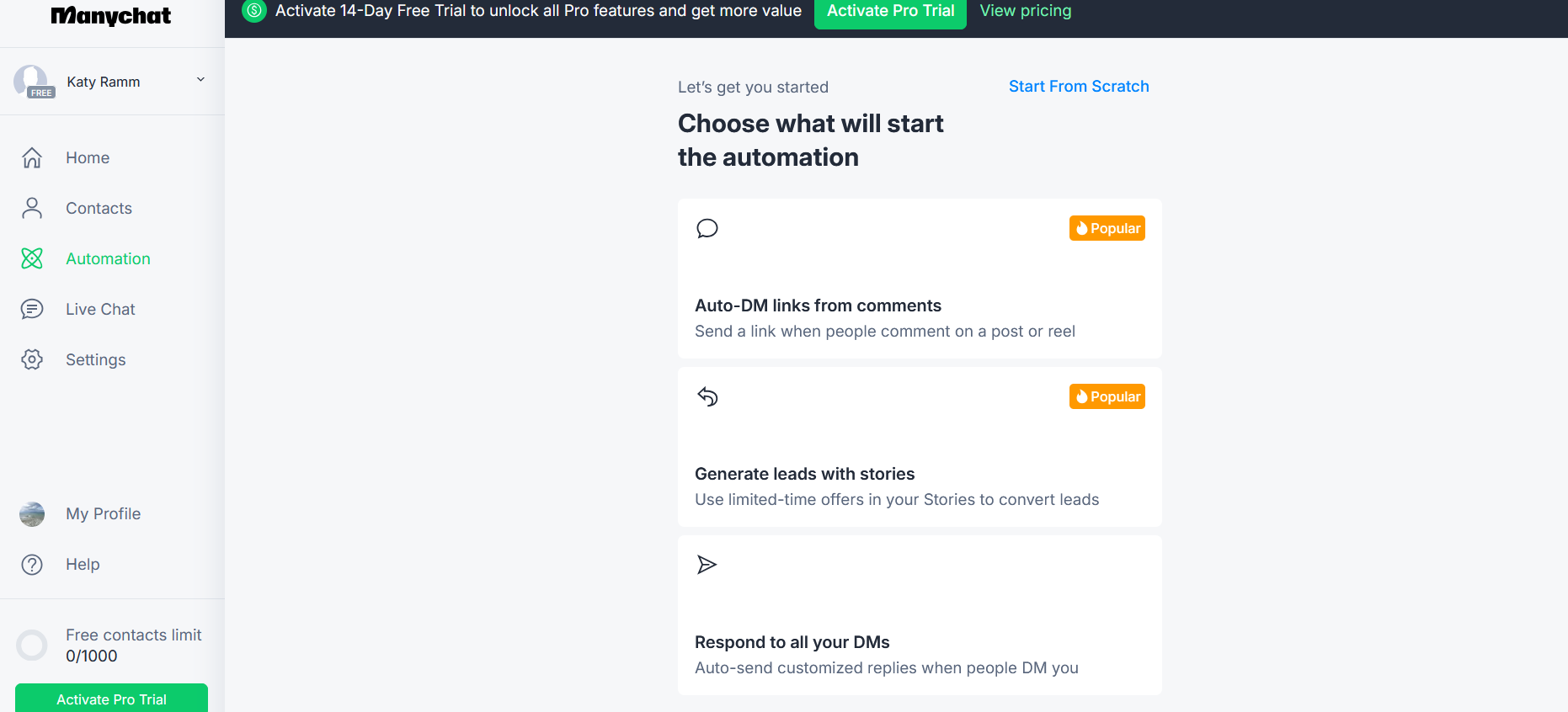
Task: Follow the View pricing link
Action: point(1026,11)
